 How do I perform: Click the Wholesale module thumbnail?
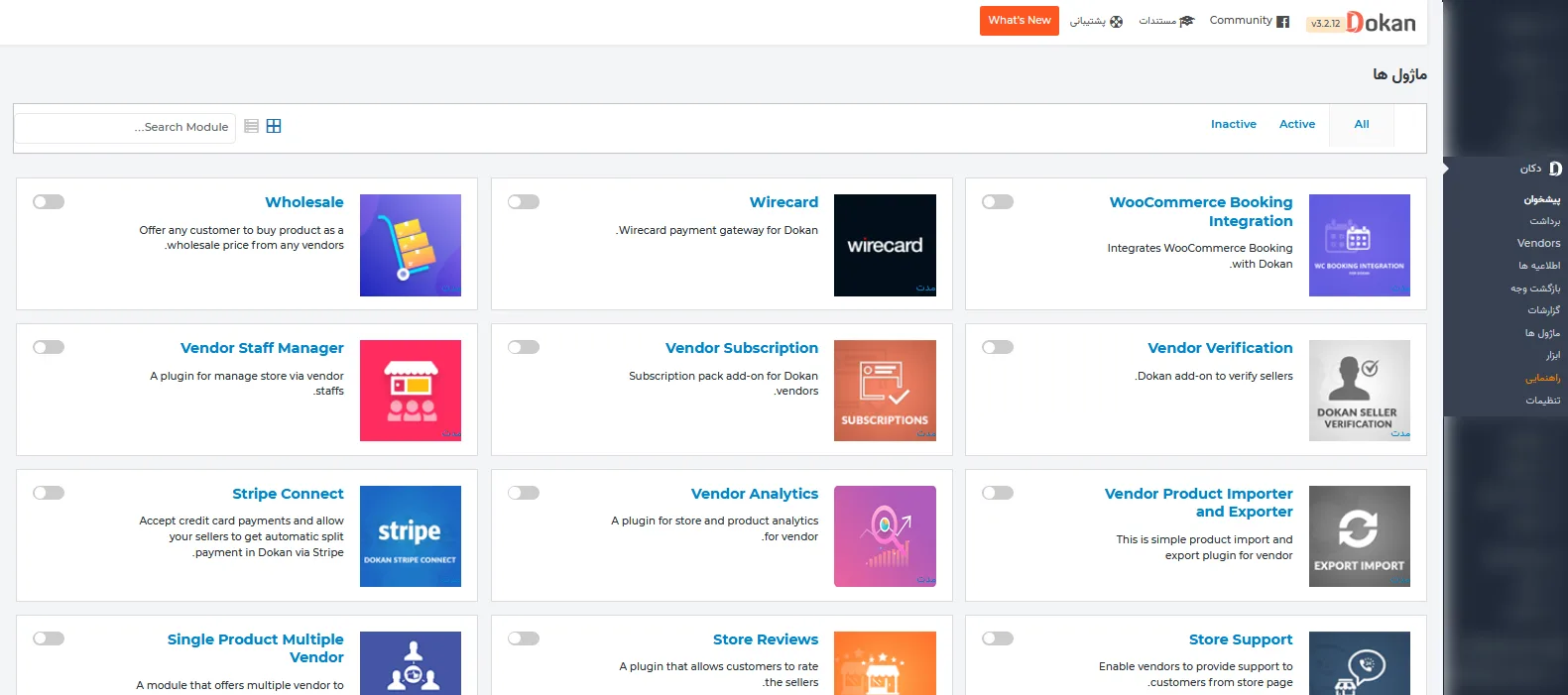click(x=411, y=245)
